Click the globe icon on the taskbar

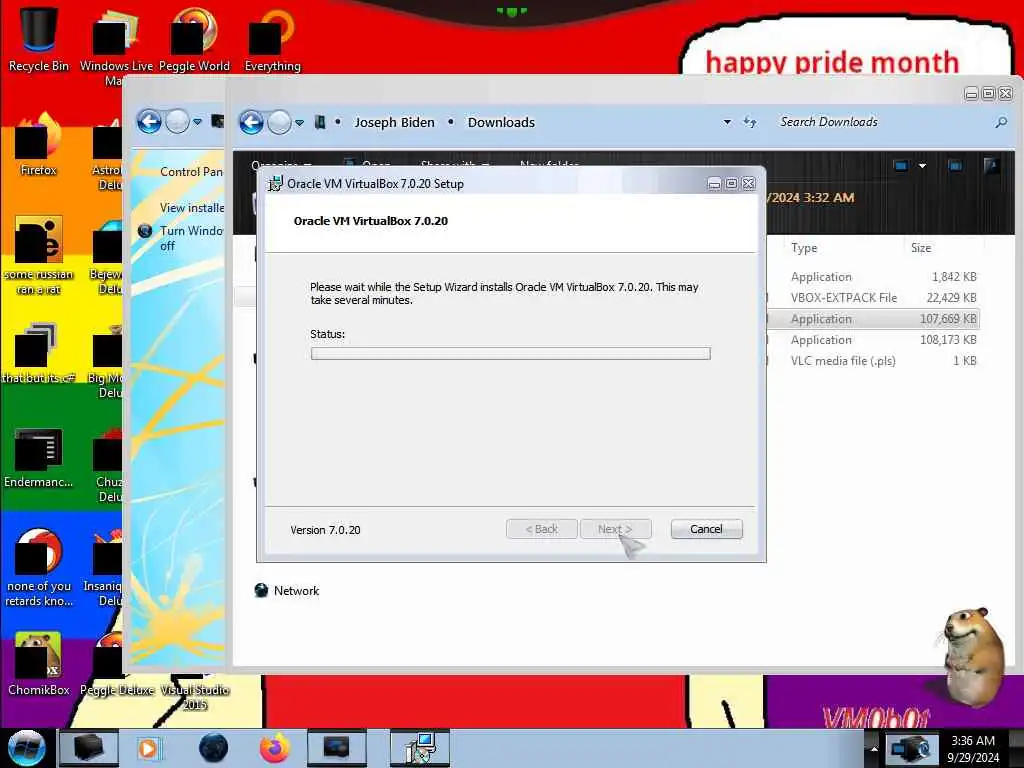(214, 748)
